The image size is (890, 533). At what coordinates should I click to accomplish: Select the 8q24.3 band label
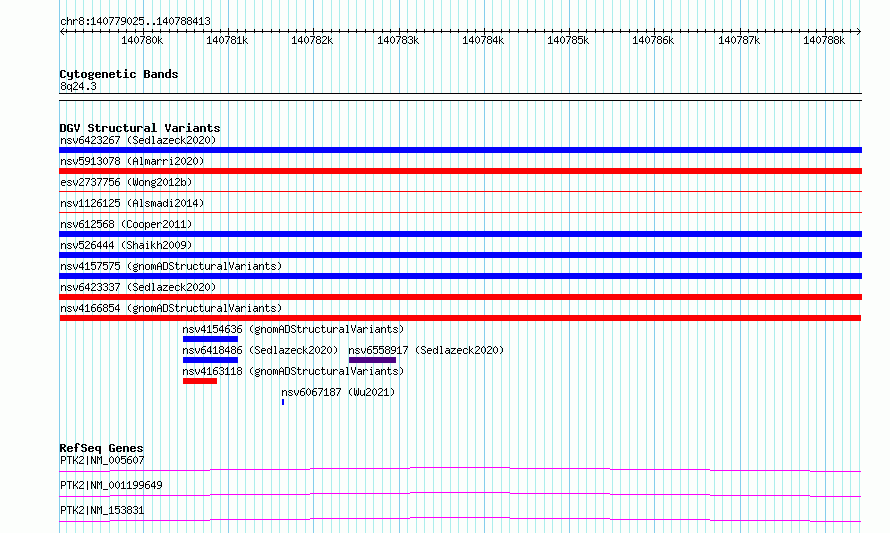click(x=78, y=86)
